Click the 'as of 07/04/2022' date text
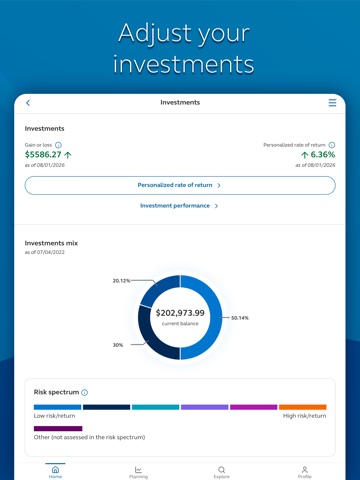This screenshot has width=360, height=480. (45, 252)
